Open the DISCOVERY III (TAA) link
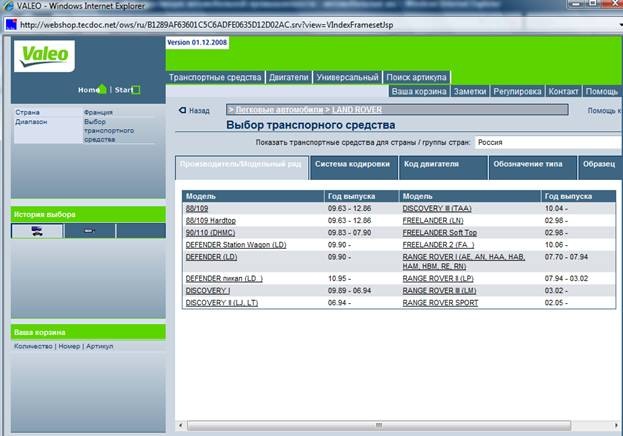This screenshot has height=436, width=623. 437,208
